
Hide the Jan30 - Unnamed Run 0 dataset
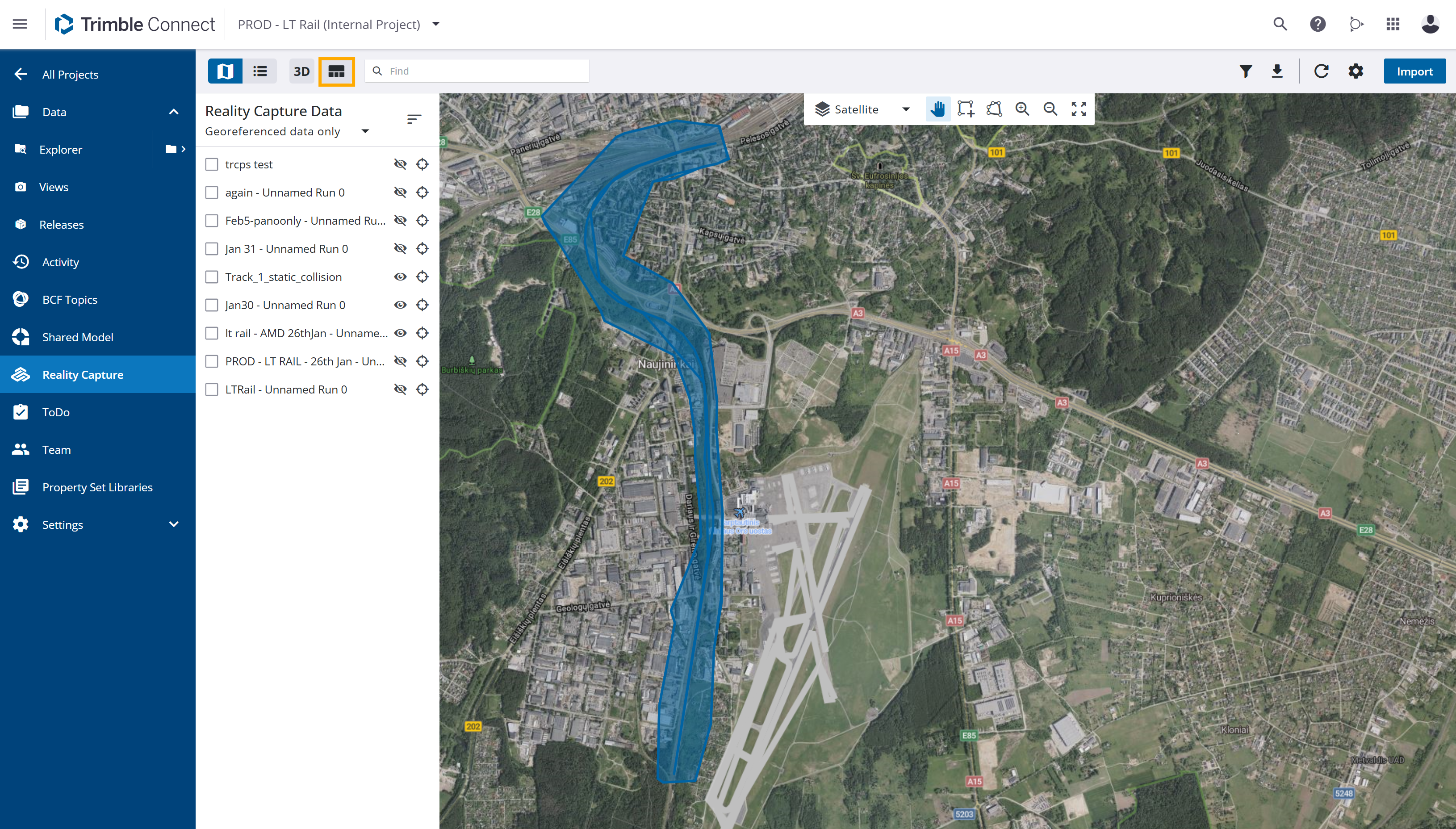[400, 305]
